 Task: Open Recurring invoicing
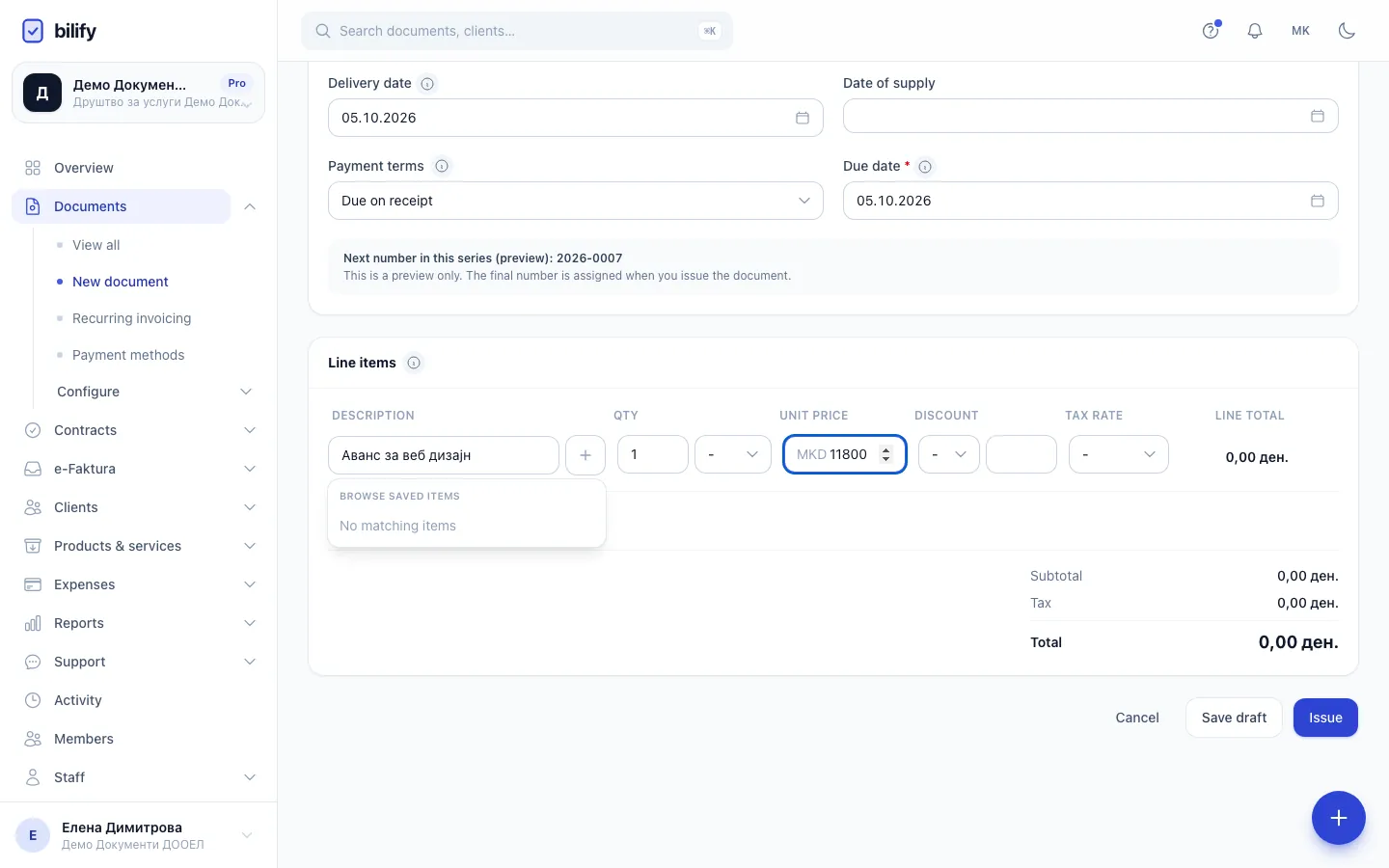point(132,318)
